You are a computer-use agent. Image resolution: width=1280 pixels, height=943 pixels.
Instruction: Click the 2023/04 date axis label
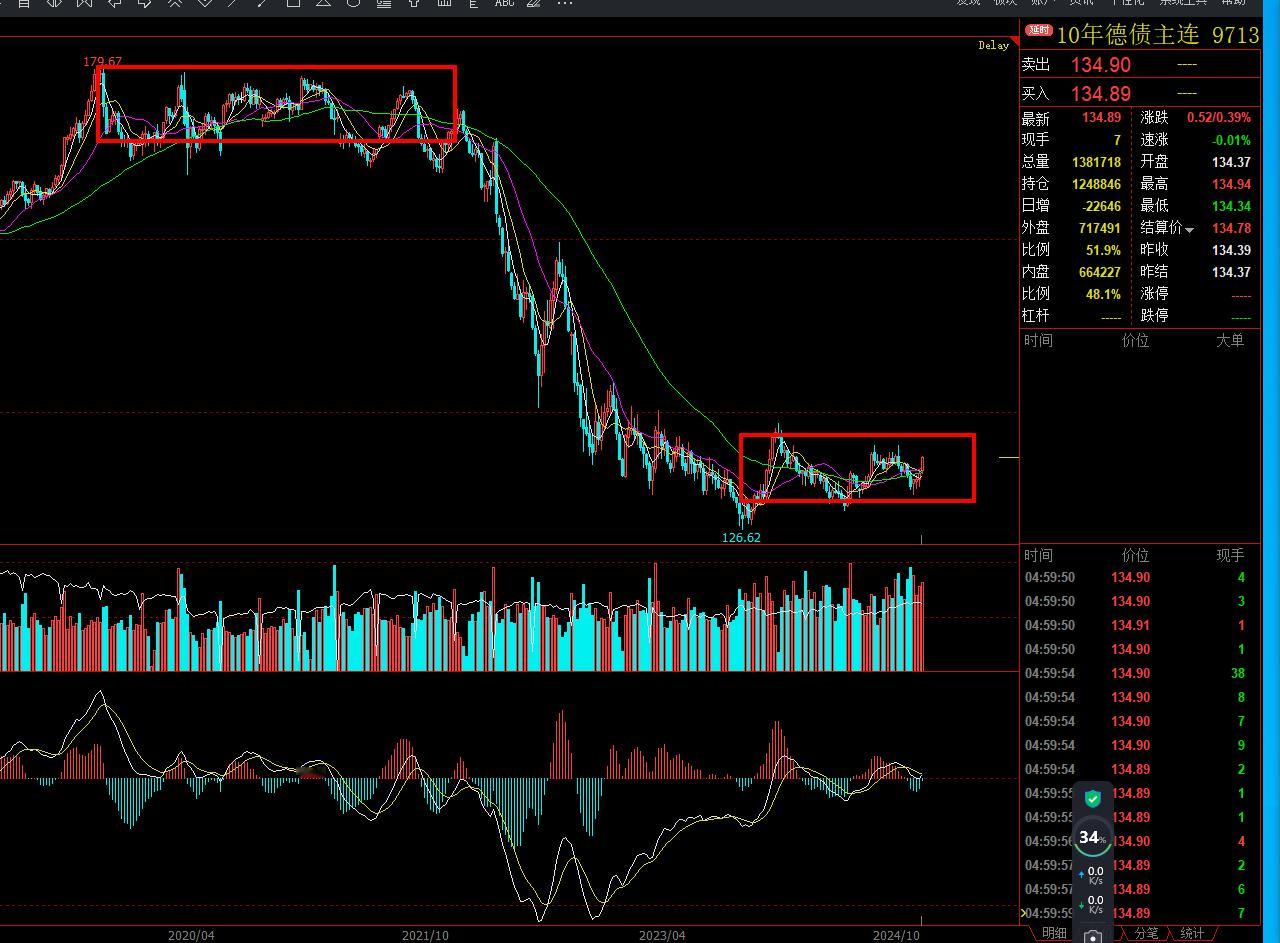pyautogui.click(x=662, y=935)
